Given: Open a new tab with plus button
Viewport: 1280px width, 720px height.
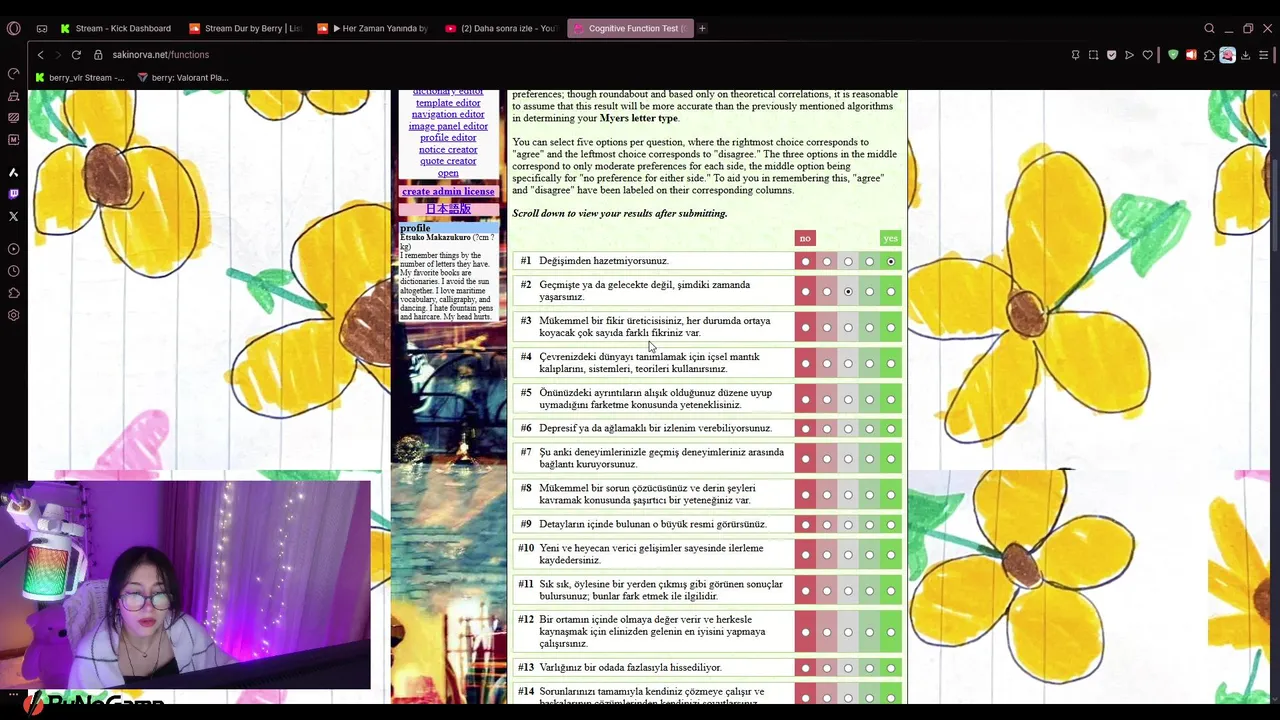Looking at the screenshot, I should coord(702,28).
